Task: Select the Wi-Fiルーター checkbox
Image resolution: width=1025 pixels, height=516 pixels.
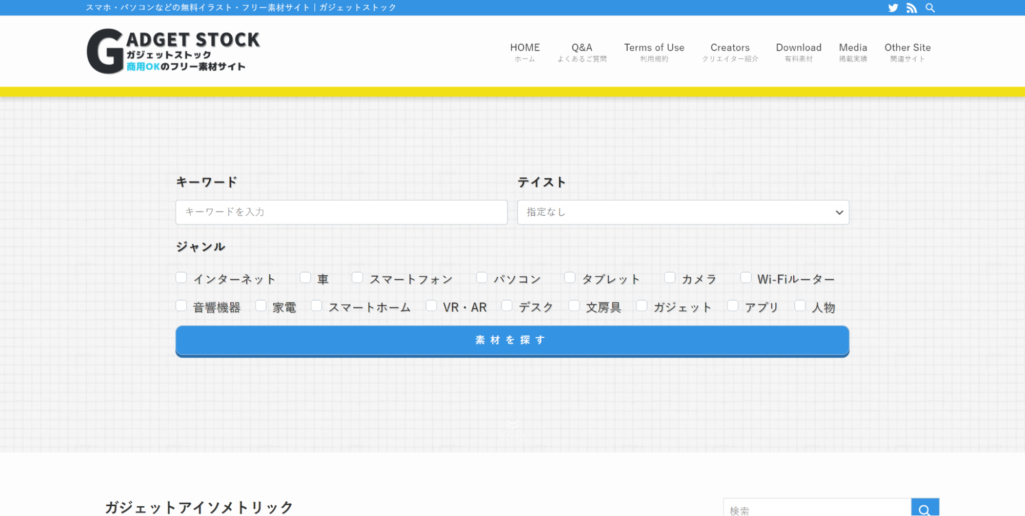Action: coord(746,278)
